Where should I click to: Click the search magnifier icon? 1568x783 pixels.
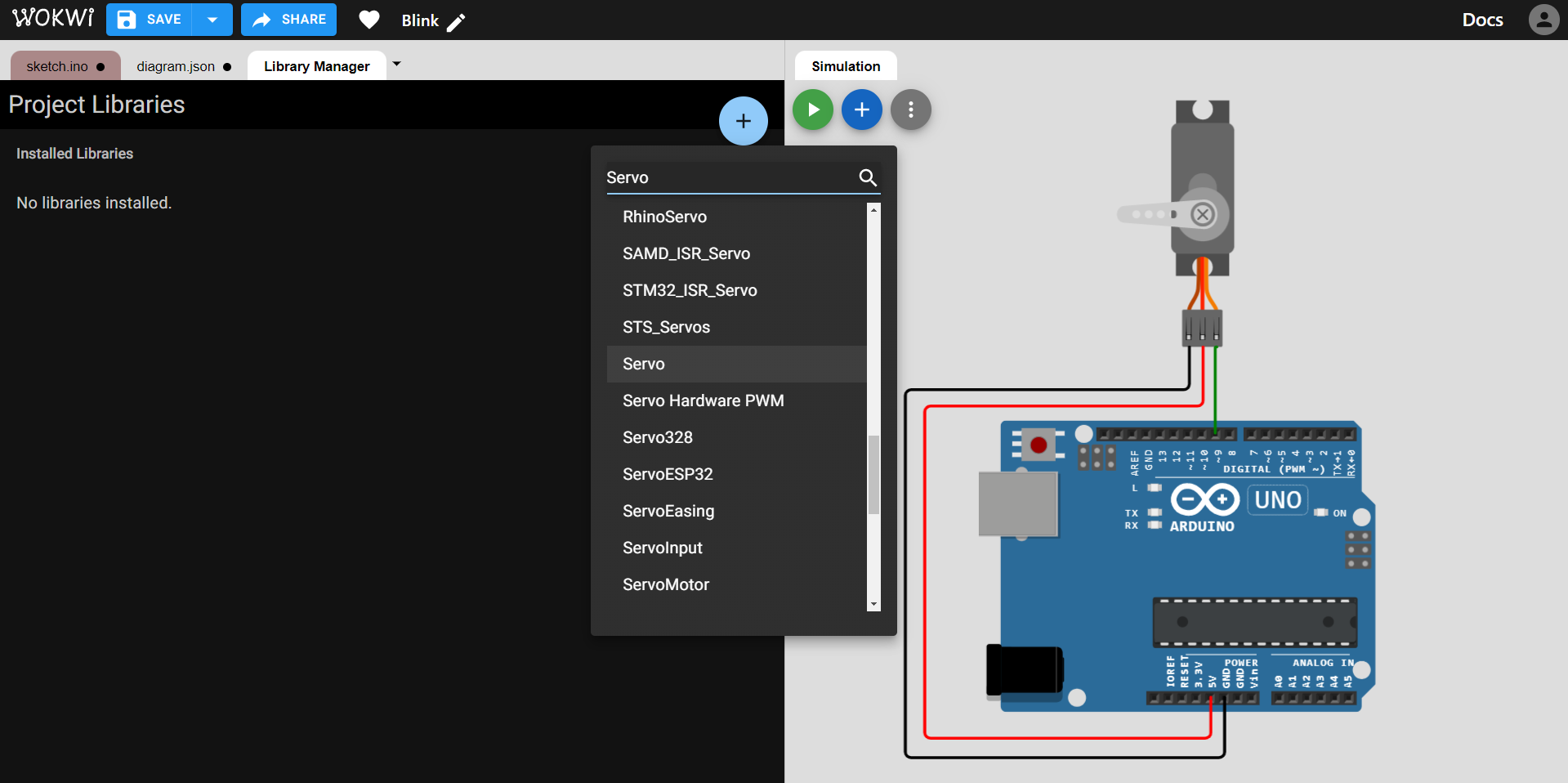coord(868,177)
